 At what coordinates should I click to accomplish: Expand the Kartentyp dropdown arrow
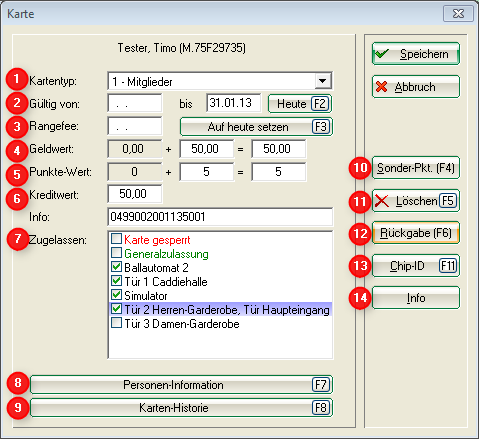click(x=323, y=81)
